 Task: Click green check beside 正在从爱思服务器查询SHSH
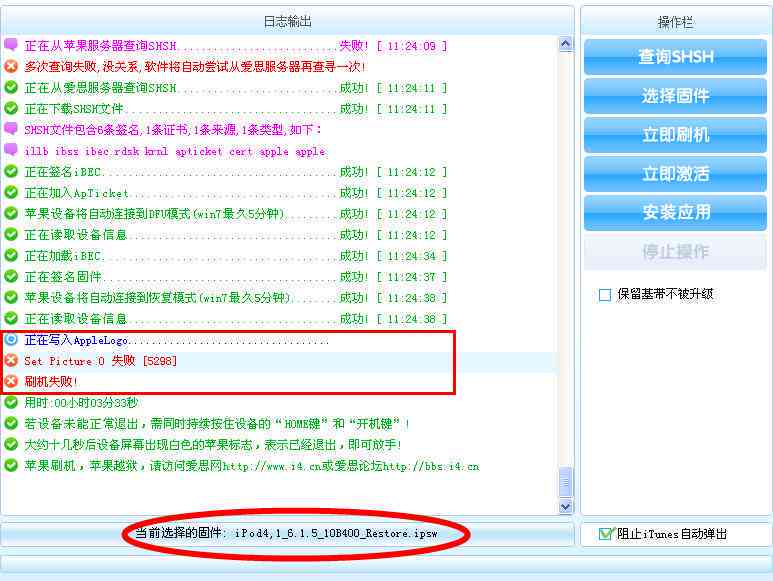tap(11, 87)
